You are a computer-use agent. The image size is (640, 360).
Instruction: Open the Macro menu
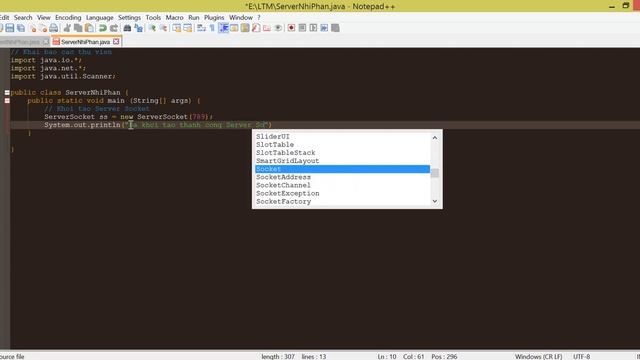click(x=174, y=18)
